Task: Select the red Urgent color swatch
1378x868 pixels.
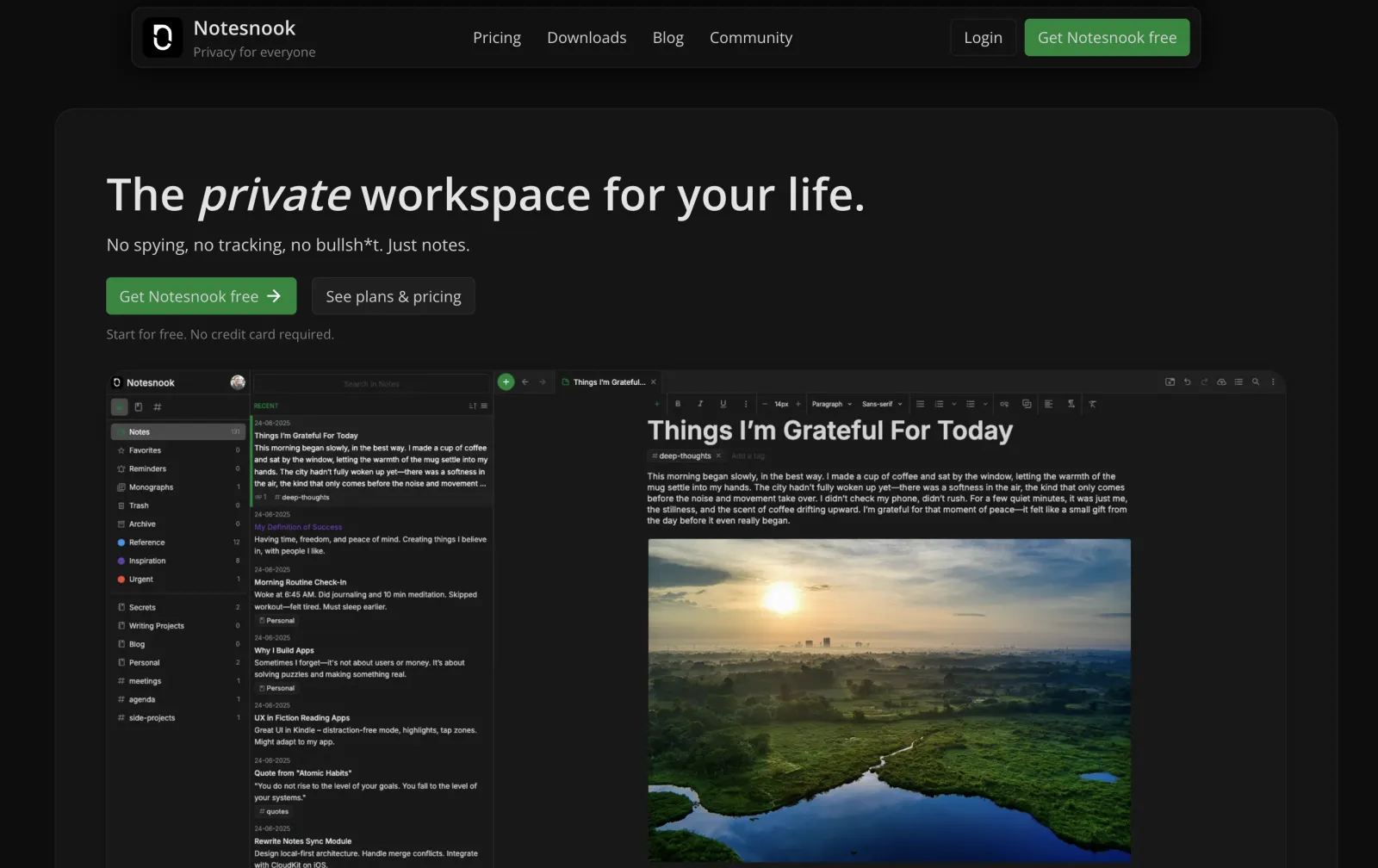Action: [x=121, y=580]
